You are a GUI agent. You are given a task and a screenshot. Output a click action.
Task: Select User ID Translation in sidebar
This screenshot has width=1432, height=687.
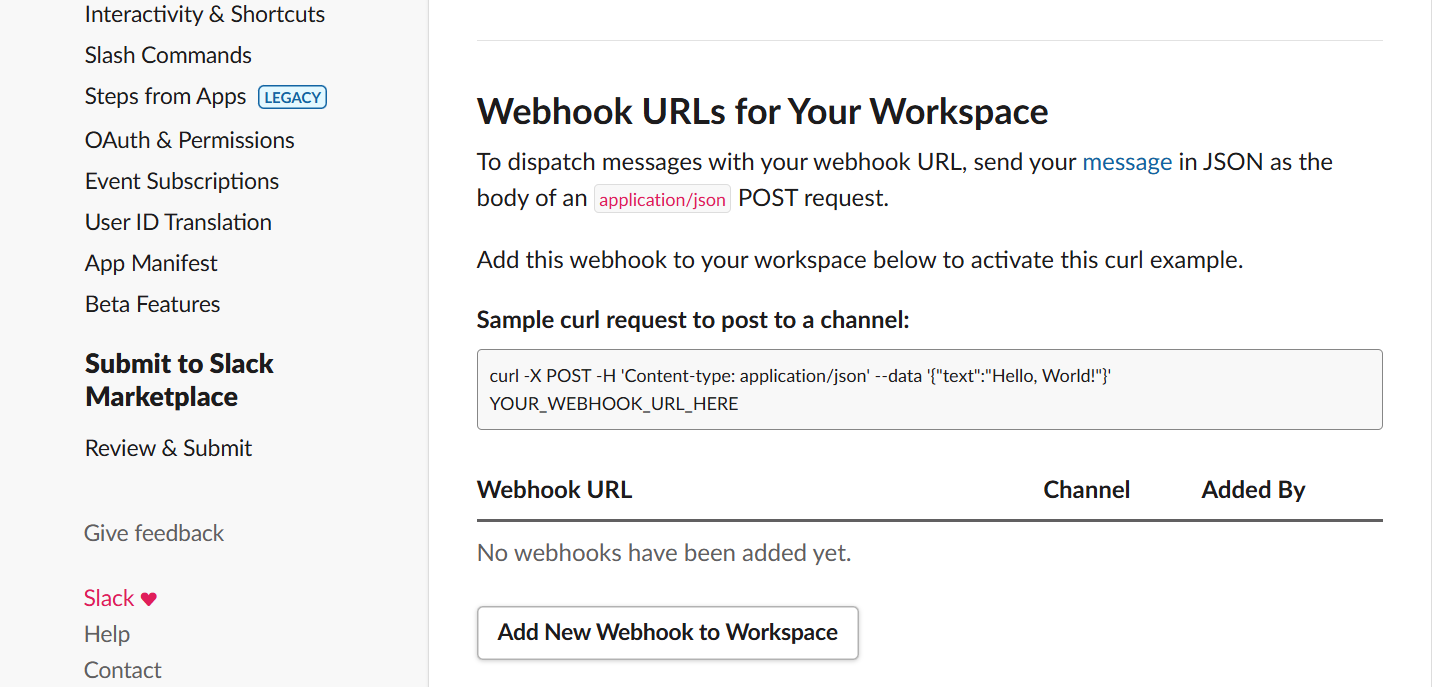[178, 222]
